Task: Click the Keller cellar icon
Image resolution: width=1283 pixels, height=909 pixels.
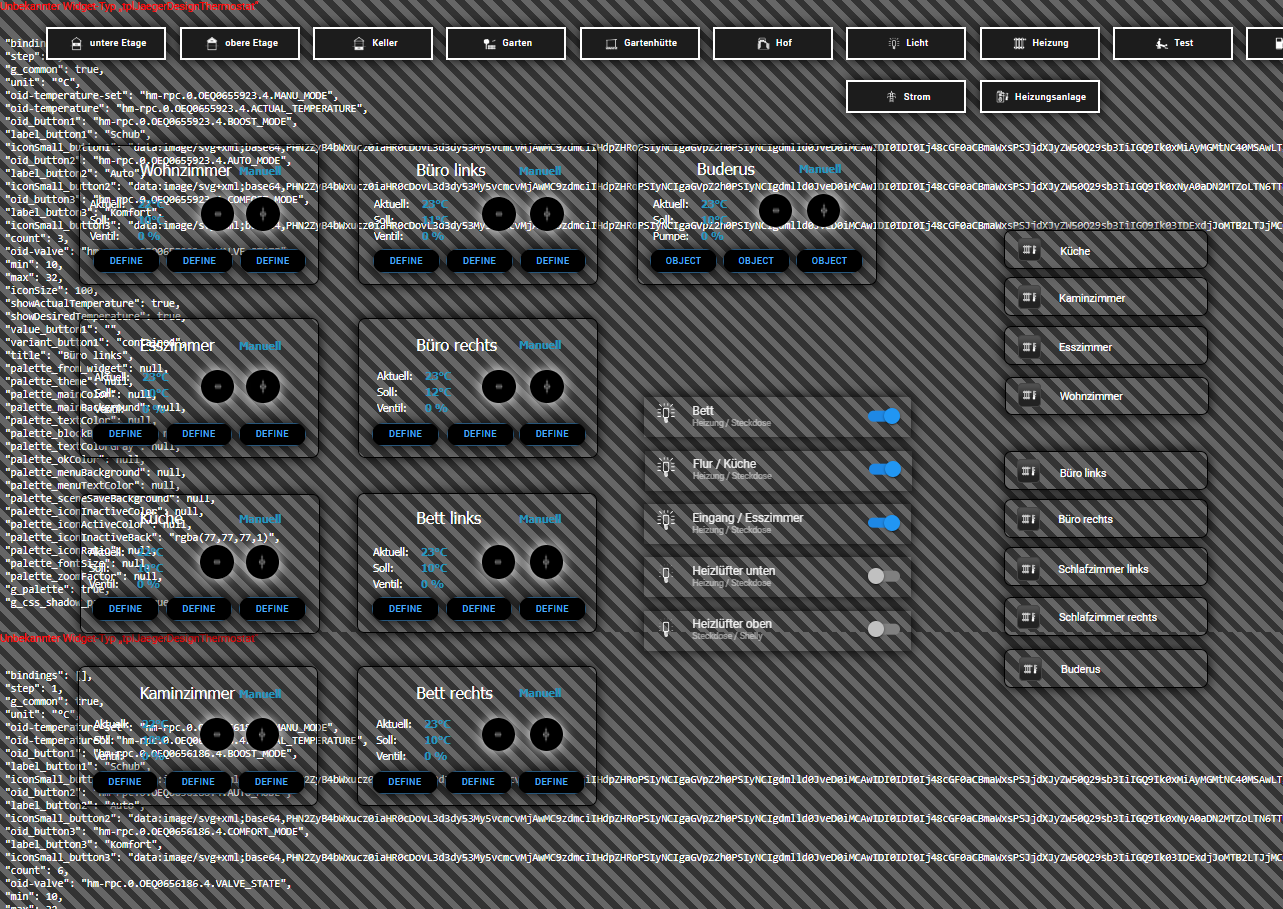Action: pyautogui.click(x=358, y=44)
